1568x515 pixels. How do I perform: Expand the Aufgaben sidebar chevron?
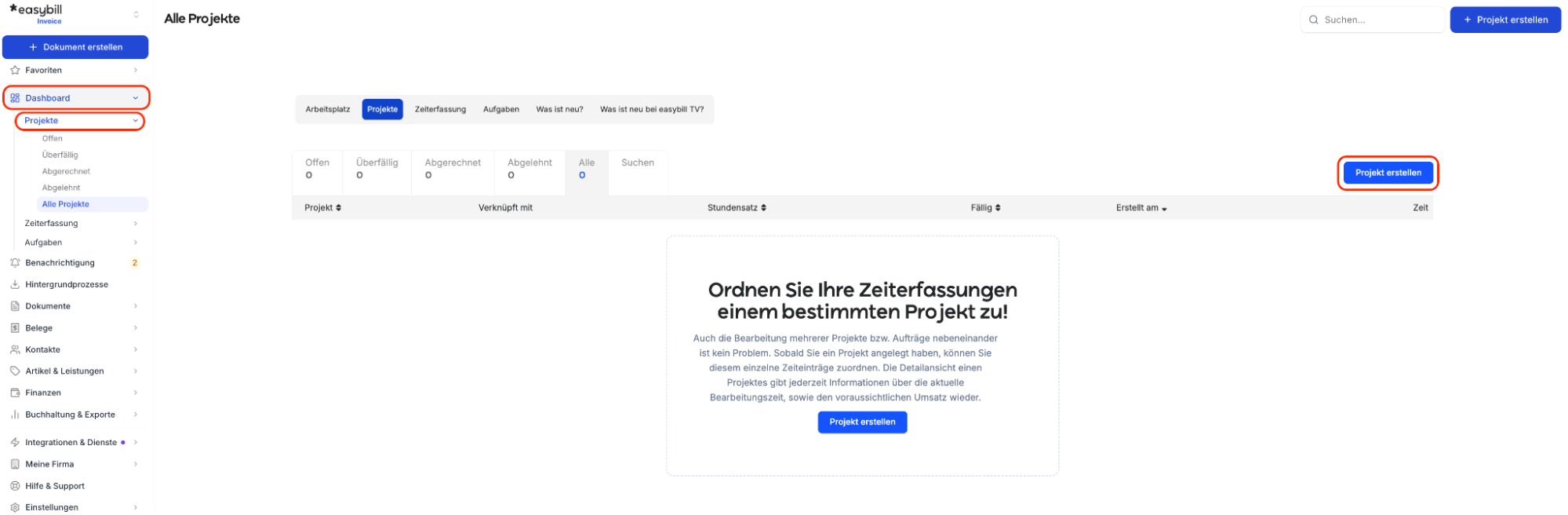coord(136,243)
